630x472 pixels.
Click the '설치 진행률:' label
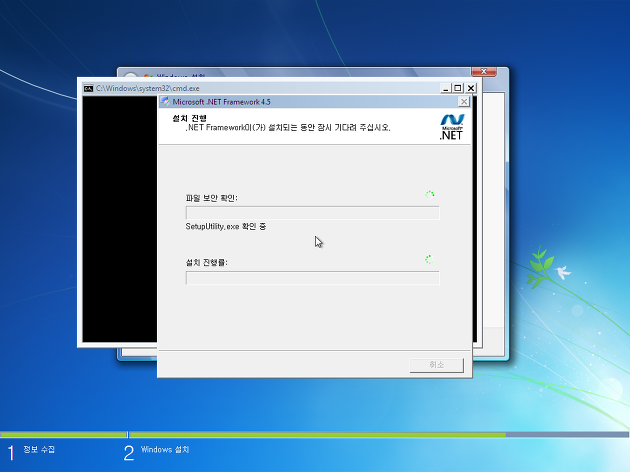207,262
